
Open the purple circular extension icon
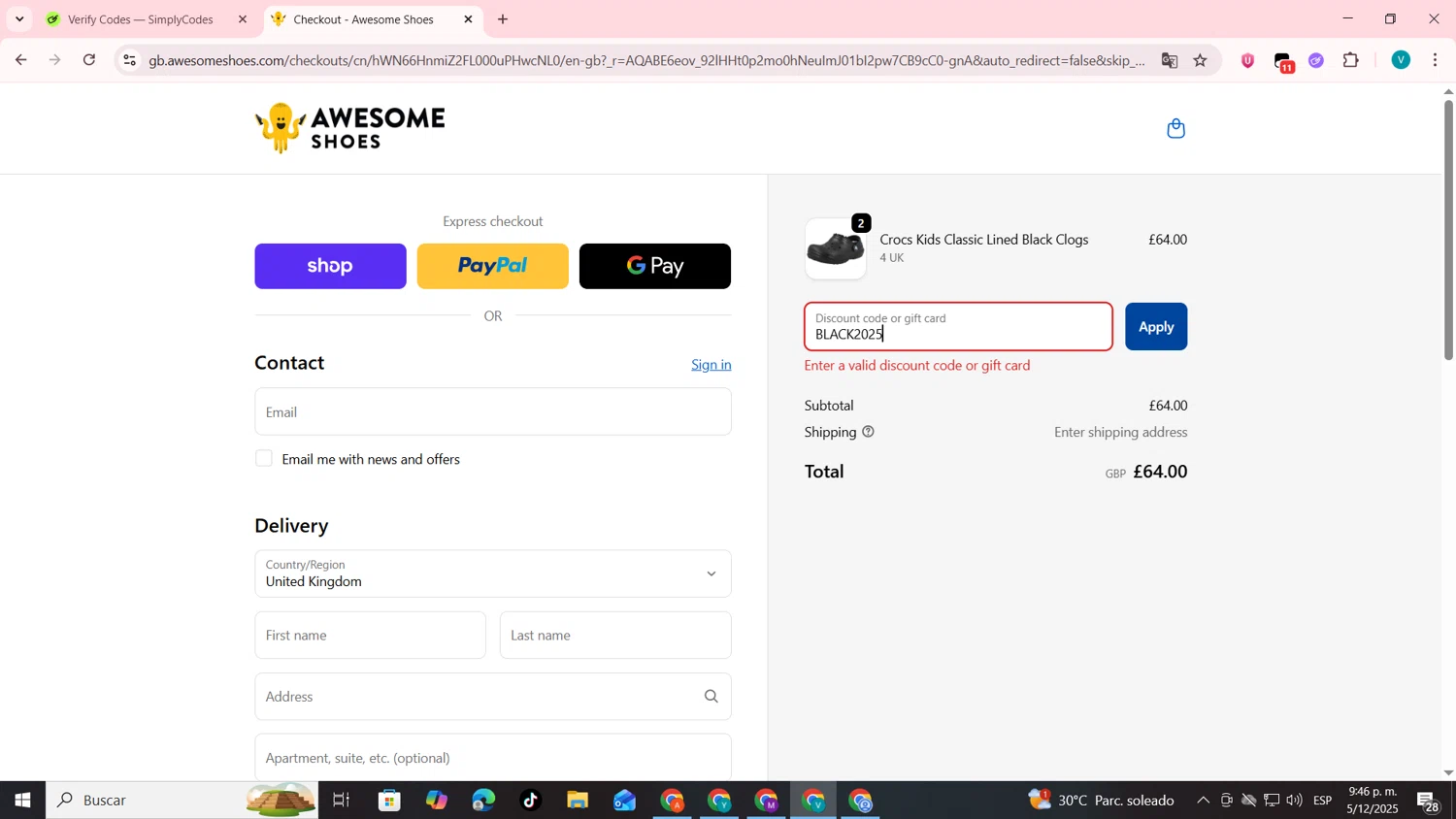coord(1316,60)
